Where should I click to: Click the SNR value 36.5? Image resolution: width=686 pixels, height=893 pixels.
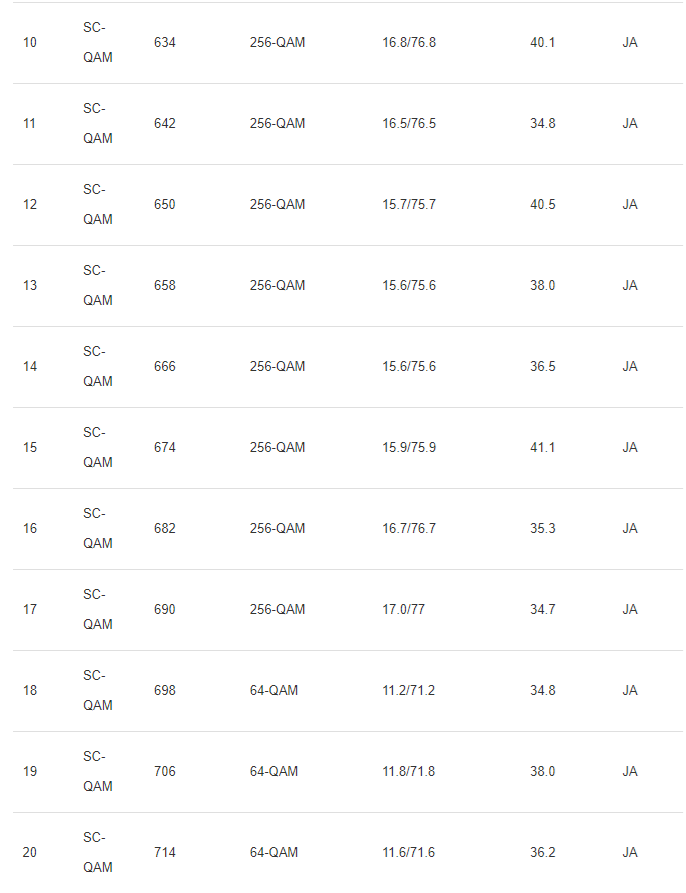coord(543,367)
